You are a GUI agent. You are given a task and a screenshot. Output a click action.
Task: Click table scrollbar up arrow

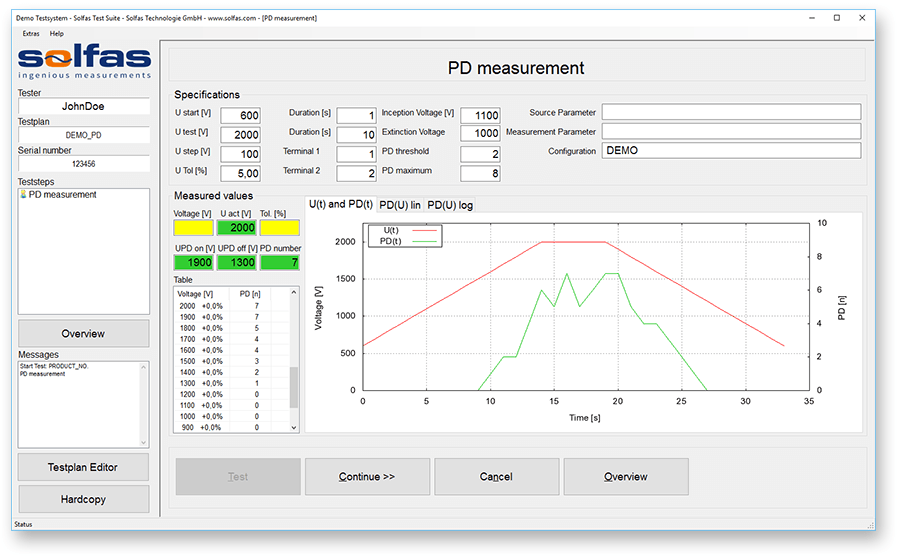(x=293, y=293)
